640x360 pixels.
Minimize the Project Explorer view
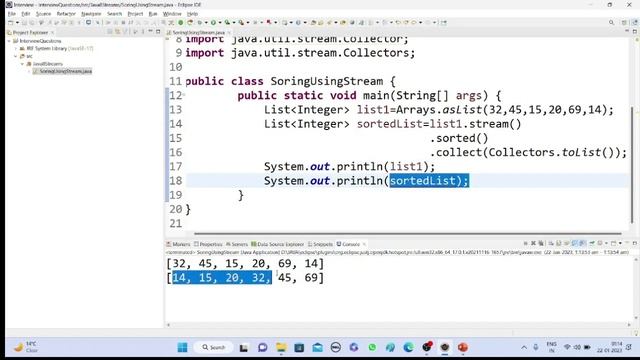pos(150,32)
